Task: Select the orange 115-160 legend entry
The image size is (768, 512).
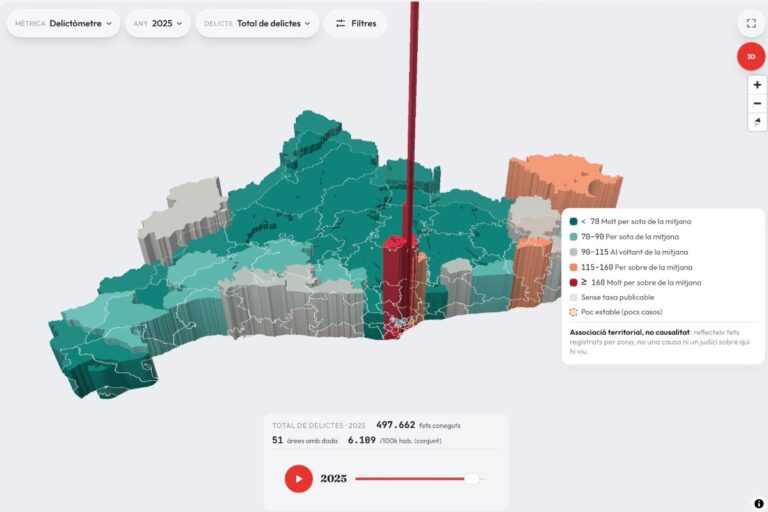Action: pyautogui.click(x=631, y=267)
